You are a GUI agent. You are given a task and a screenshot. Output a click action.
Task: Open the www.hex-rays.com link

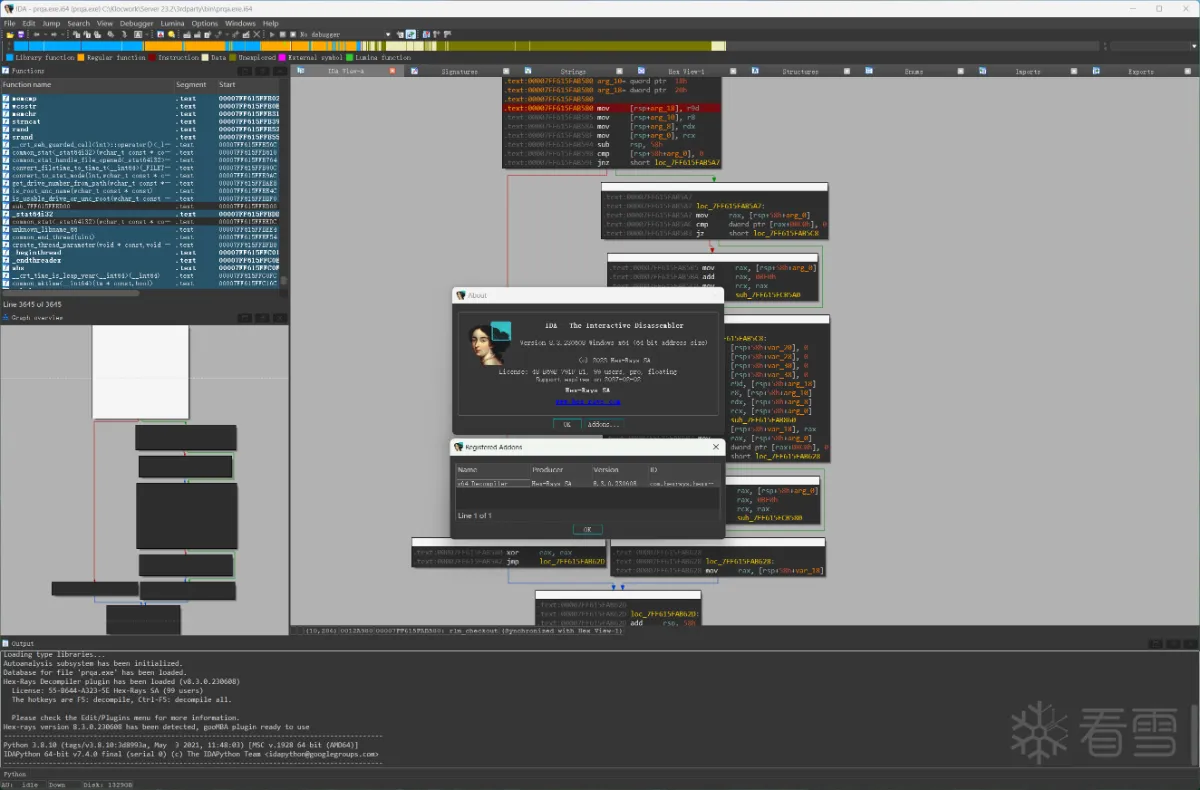point(588,402)
